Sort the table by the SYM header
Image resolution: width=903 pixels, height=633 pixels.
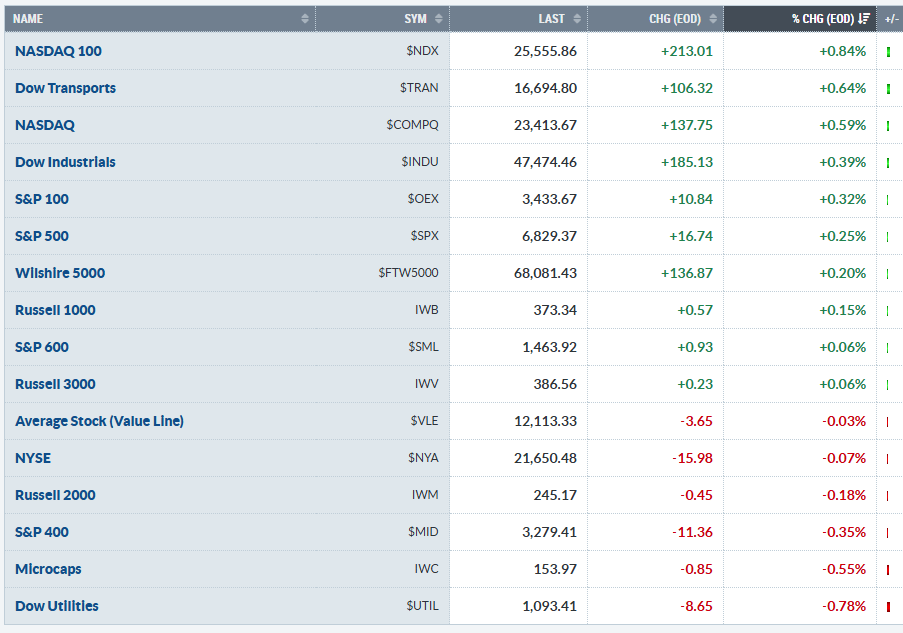click(415, 18)
